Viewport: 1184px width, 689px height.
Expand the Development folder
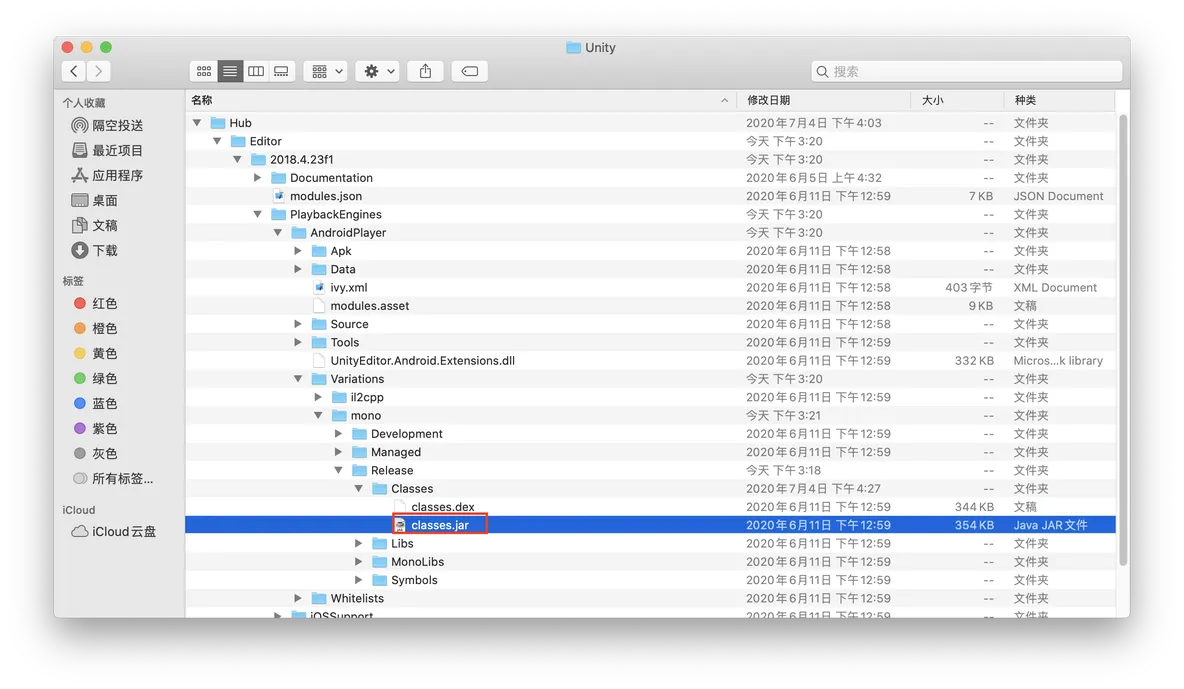point(338,434)
